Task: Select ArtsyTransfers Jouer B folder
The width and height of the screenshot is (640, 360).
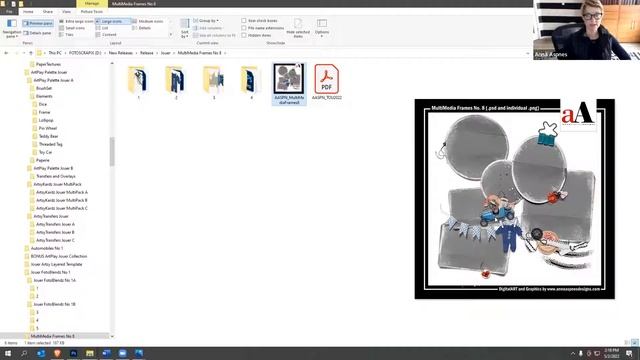Action: [x=55, y=232]
